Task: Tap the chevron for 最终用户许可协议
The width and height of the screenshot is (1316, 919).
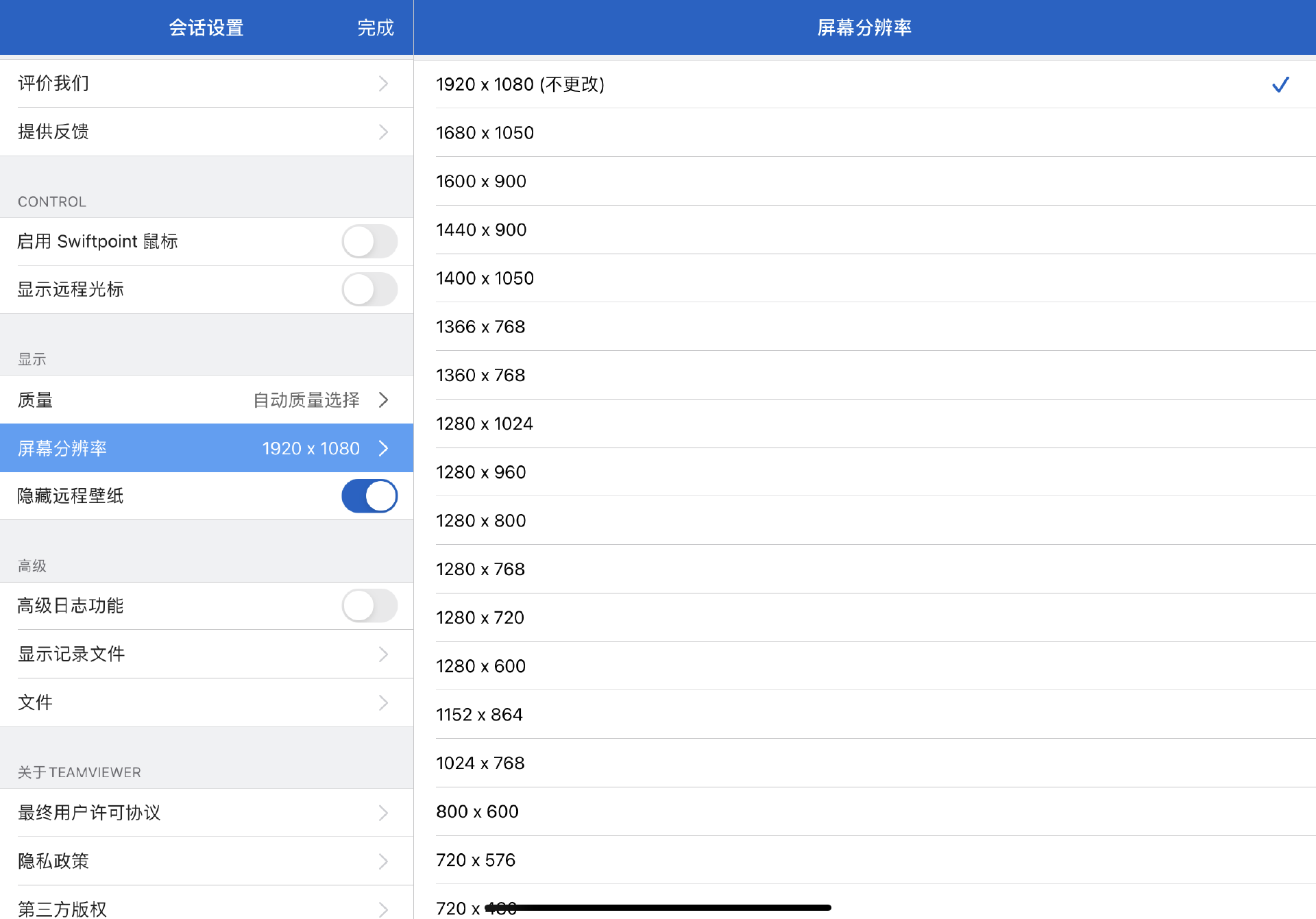Action: [383, 813]
